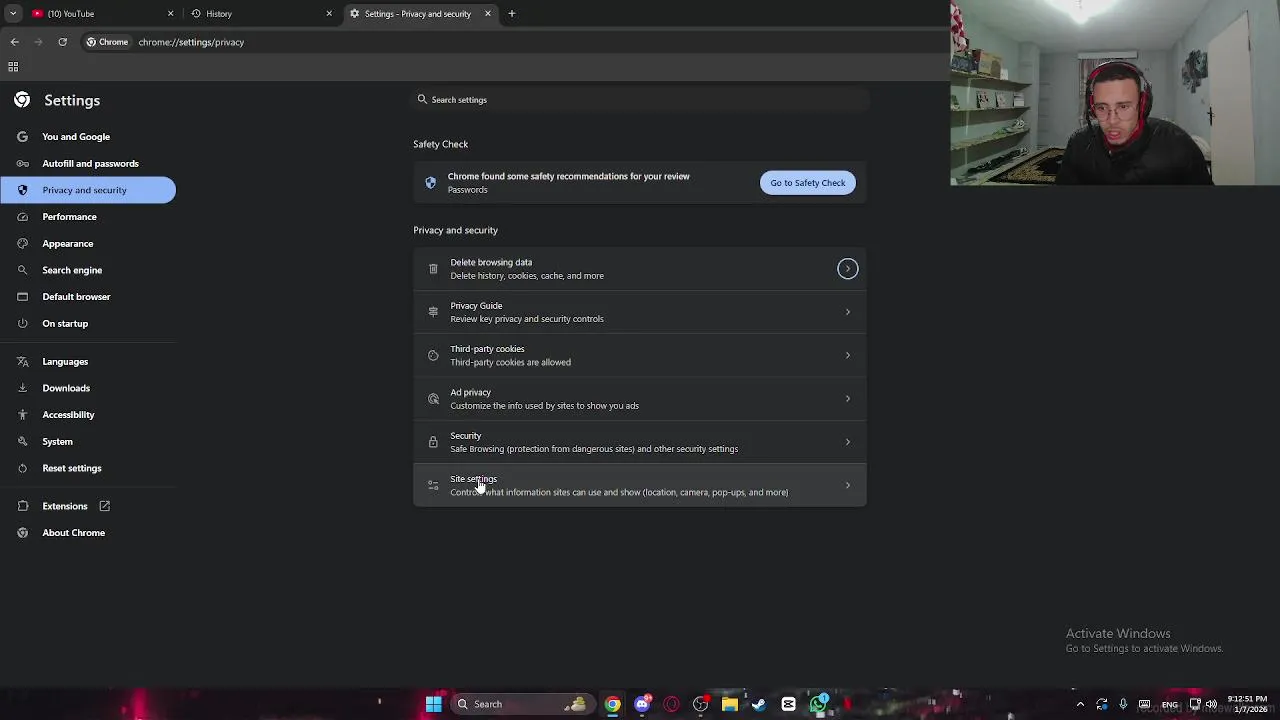Click the external link icon beside Extensions
The width and height of the screenshot is (1280, 720).
(x=104, y=506)
